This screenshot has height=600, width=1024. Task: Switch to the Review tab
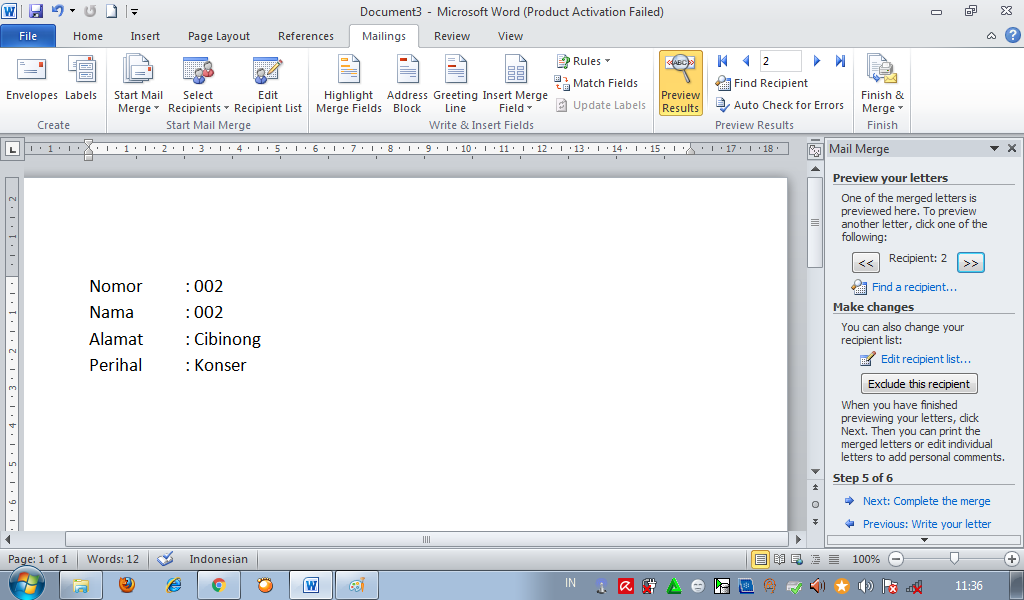451,35
